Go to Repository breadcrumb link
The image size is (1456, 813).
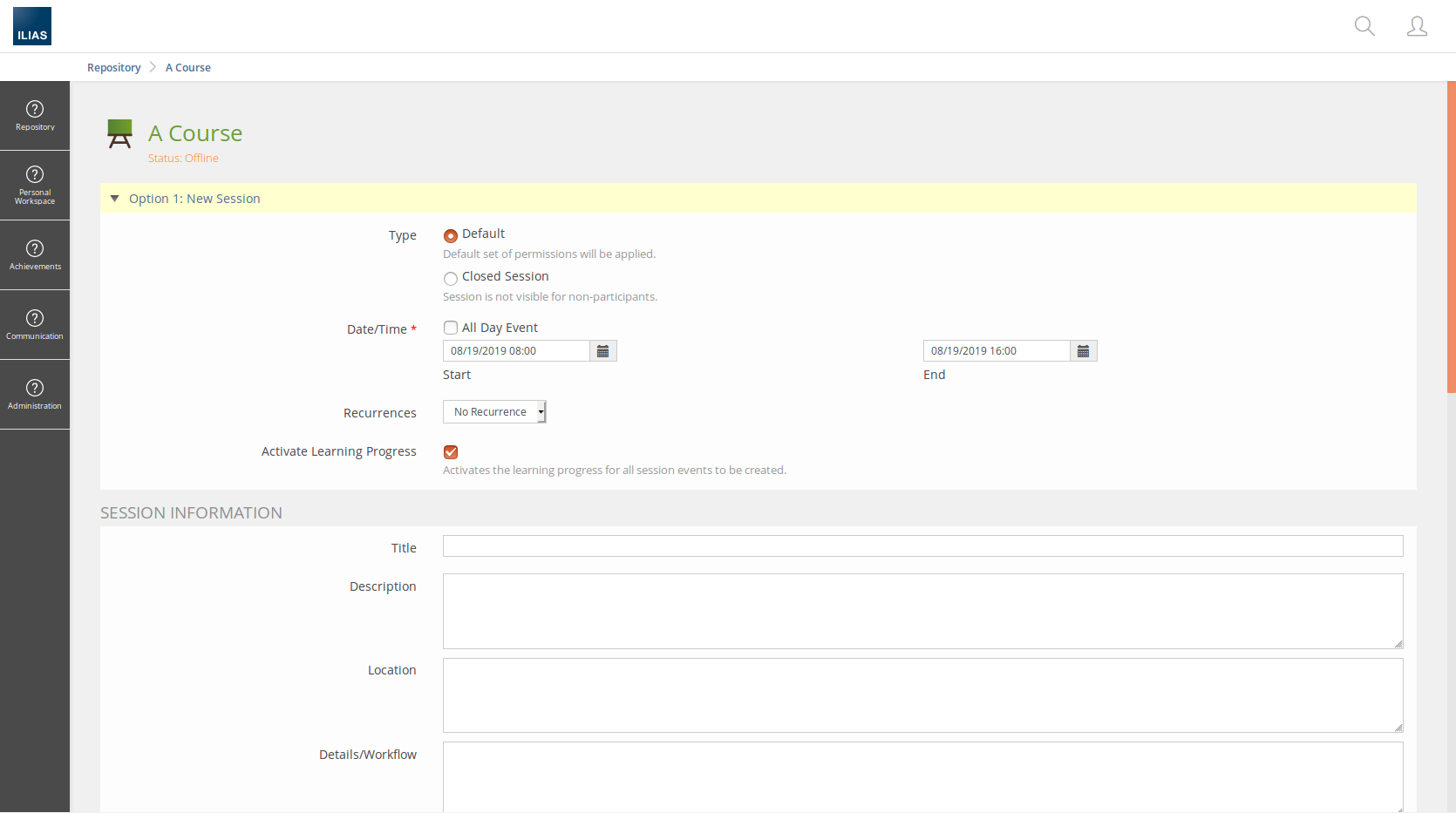point(113,68)
